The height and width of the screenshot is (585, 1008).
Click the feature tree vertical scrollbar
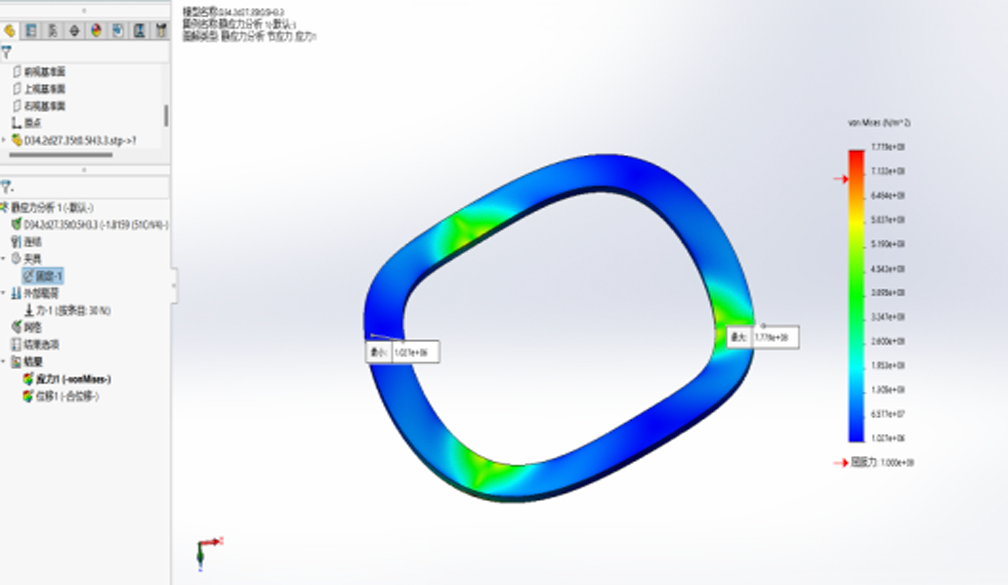[165, 114]
